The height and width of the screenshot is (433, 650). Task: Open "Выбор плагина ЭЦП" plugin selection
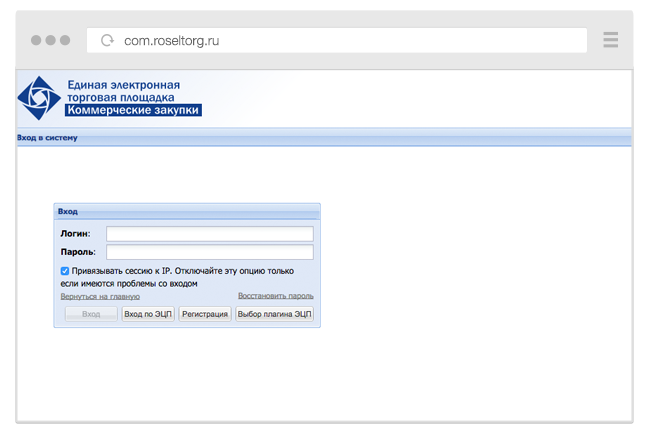click(274, 314)
